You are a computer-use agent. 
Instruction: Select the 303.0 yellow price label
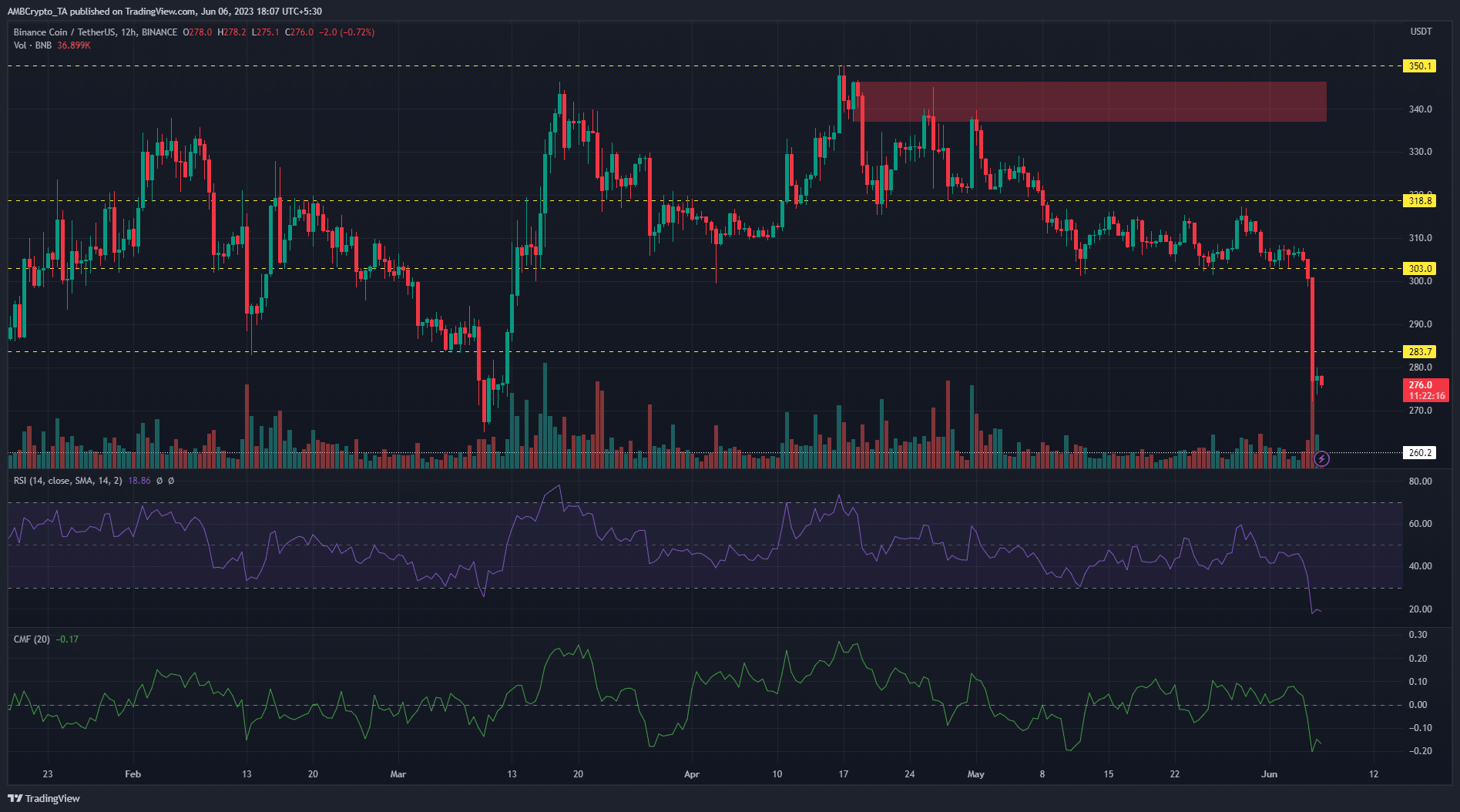[1420, 269]
